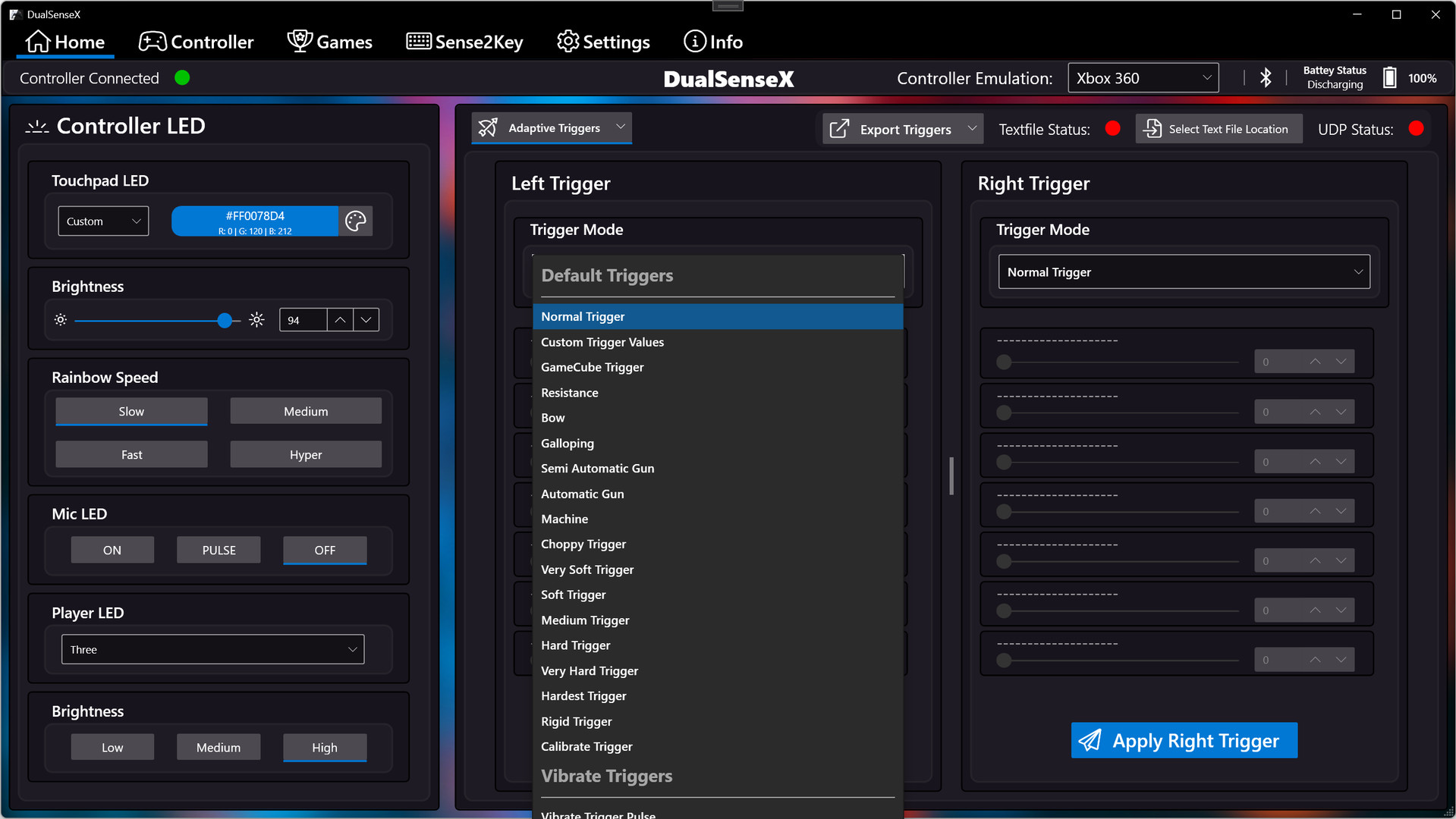Switch to the Sense2Key tab
Viewport: 1456px width, 819px height.
(x=464, y=42)
